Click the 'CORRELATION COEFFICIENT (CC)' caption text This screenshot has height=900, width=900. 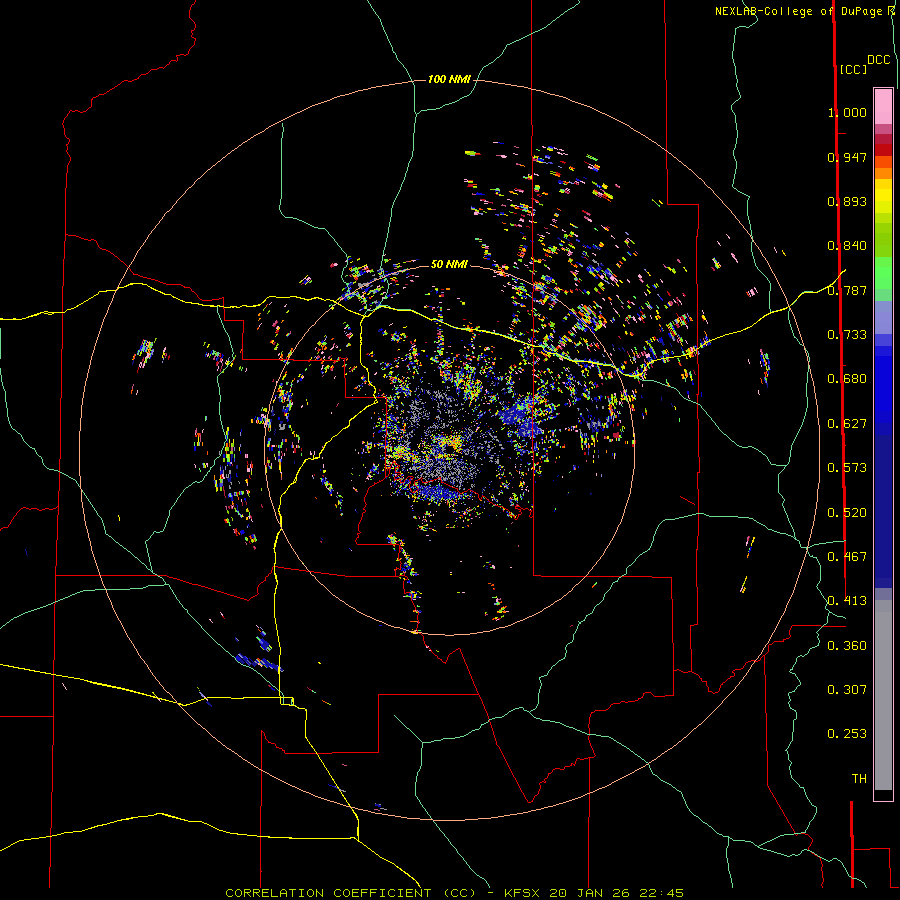click(351, 893)
